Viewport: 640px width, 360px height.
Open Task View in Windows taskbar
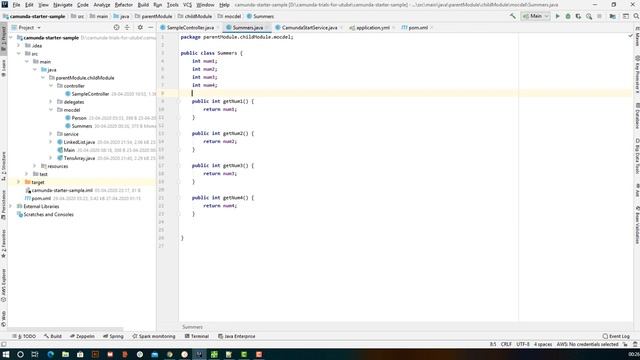click(x=35, y=354)
